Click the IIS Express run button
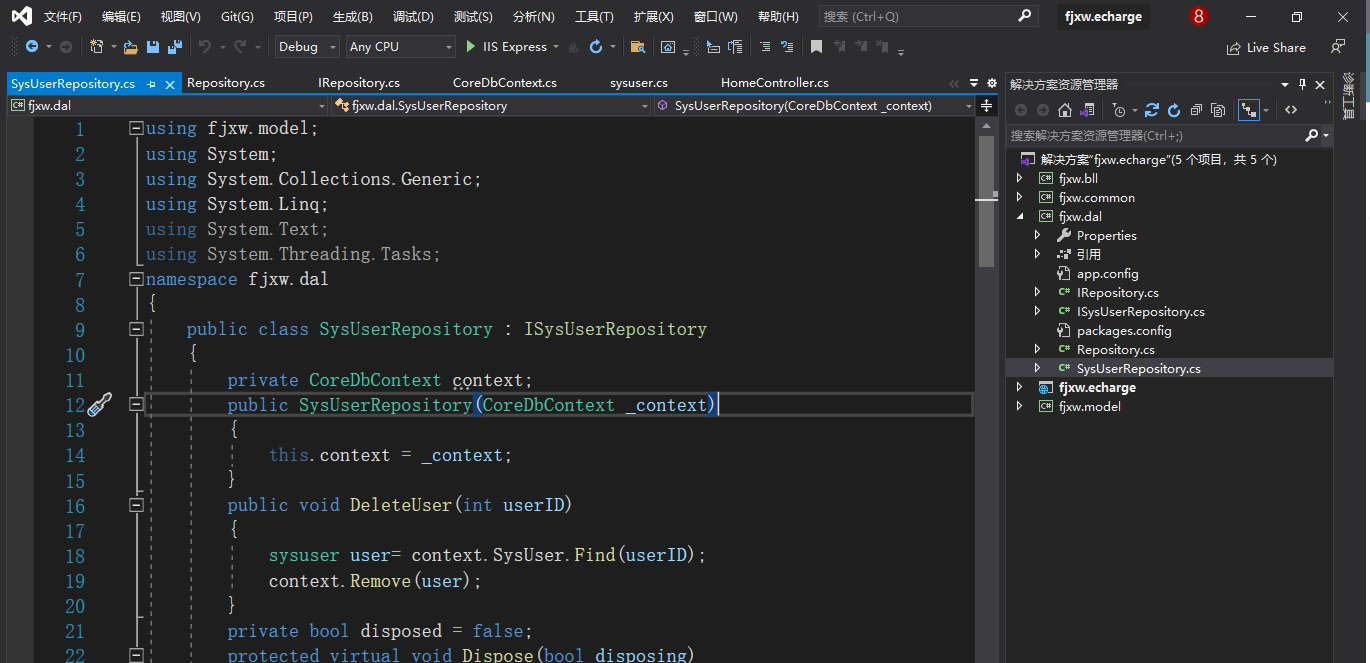The height and width of the screenshot is (663, 1370). [x=506, y=47]
